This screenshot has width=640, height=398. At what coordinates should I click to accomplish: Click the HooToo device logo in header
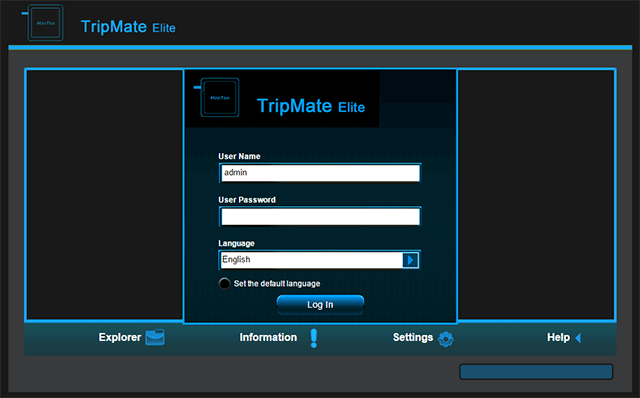click(43, 23)
